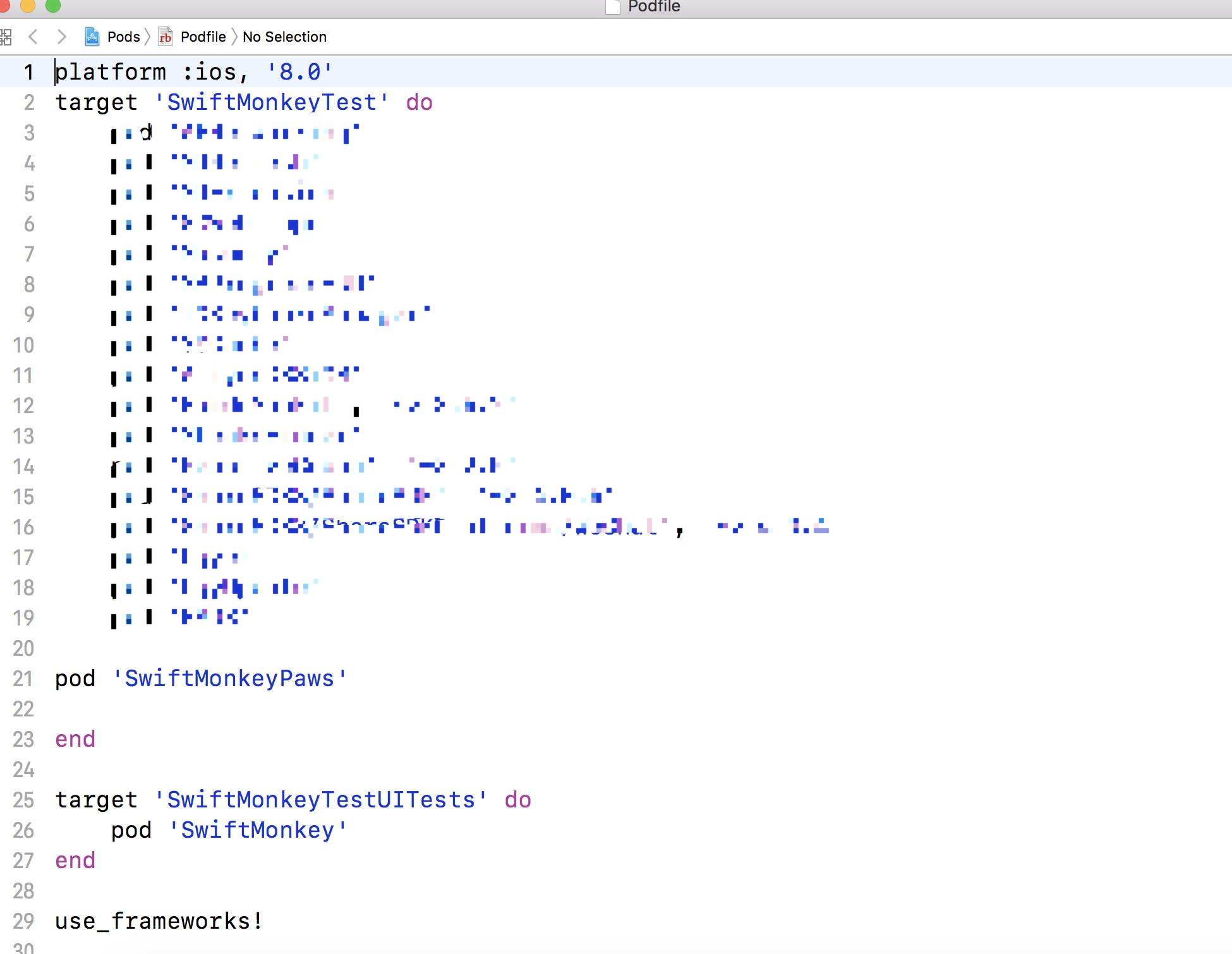Open the Pods breadcrumb menu
This screenshot has height=954, width=1232.
[x=123, y=37]
